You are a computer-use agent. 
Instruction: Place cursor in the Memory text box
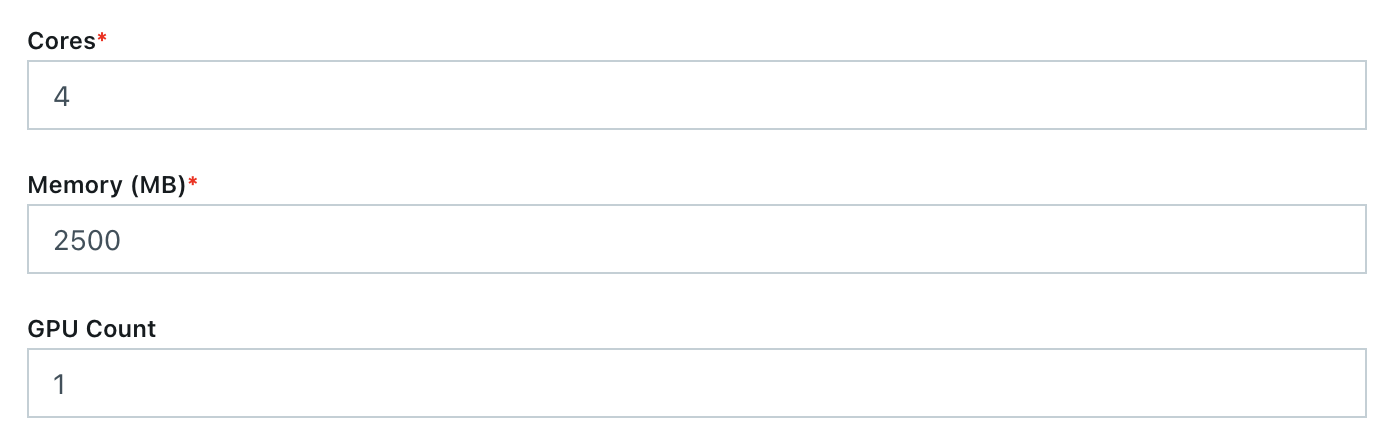pos(696,240)
